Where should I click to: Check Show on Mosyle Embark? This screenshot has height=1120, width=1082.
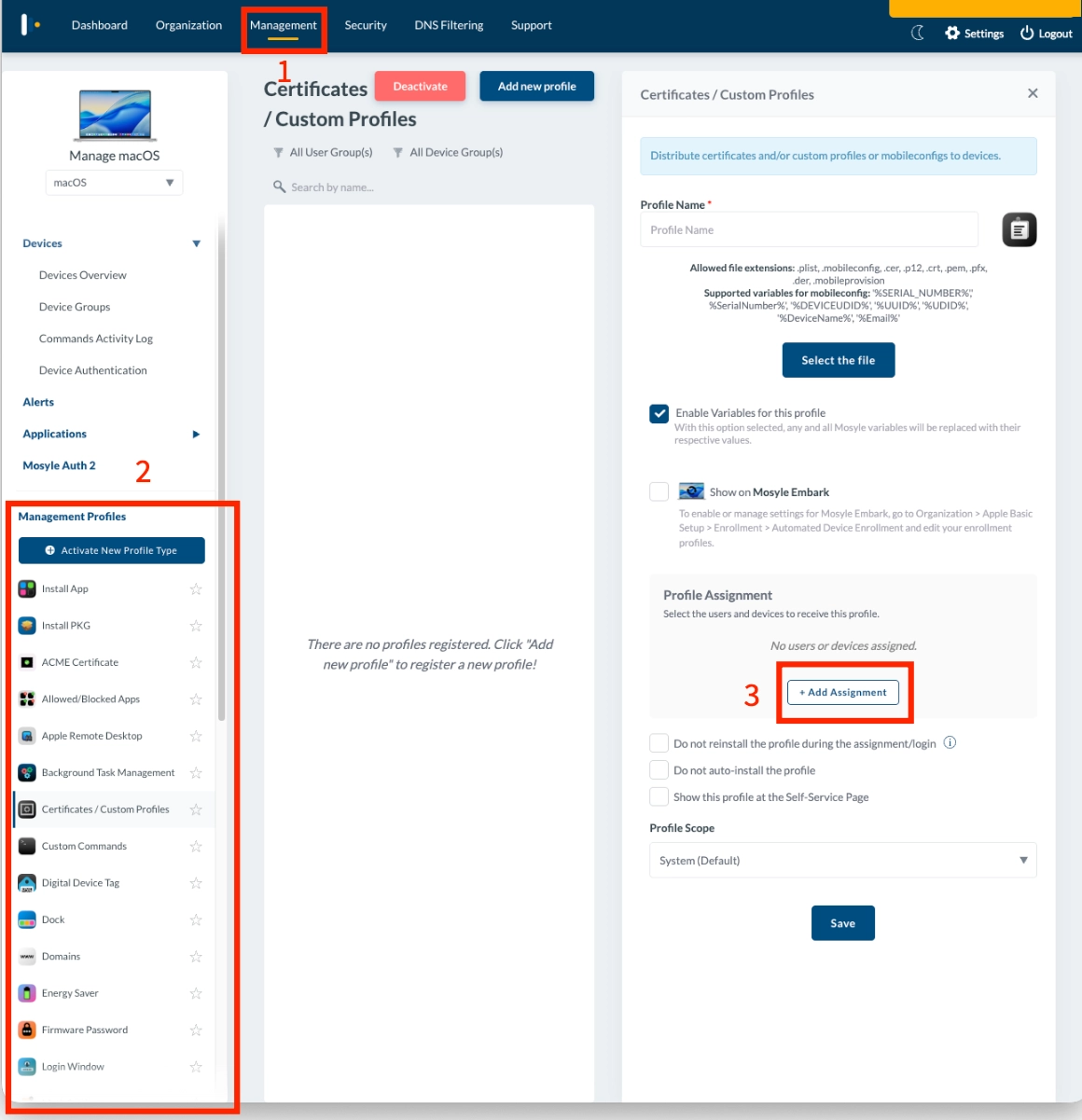point(659,491)
